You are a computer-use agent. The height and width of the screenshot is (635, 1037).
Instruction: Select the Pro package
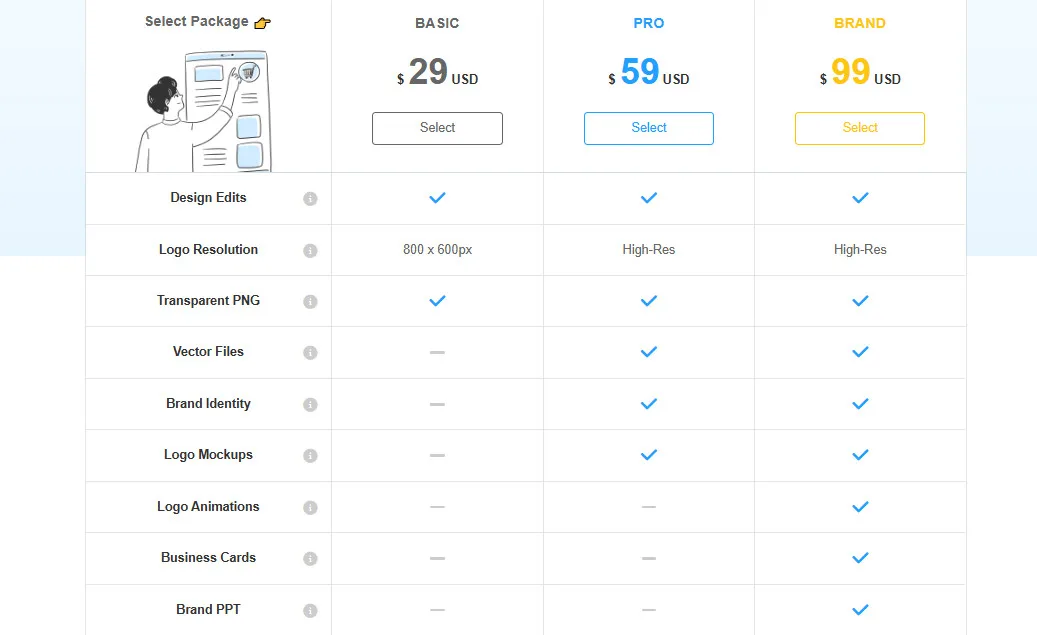pyautogui.click(x=648, y=128)
